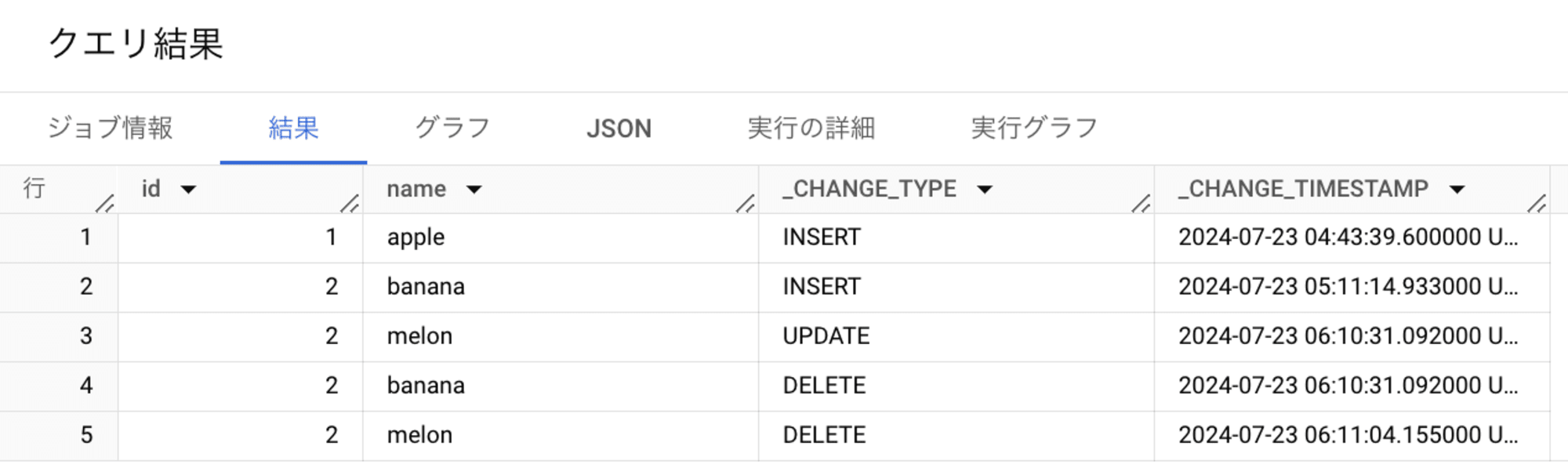Screen dimensions: 1568x475
Task: Click the resize handle icon of 行 column
Action: click(105, 203)
